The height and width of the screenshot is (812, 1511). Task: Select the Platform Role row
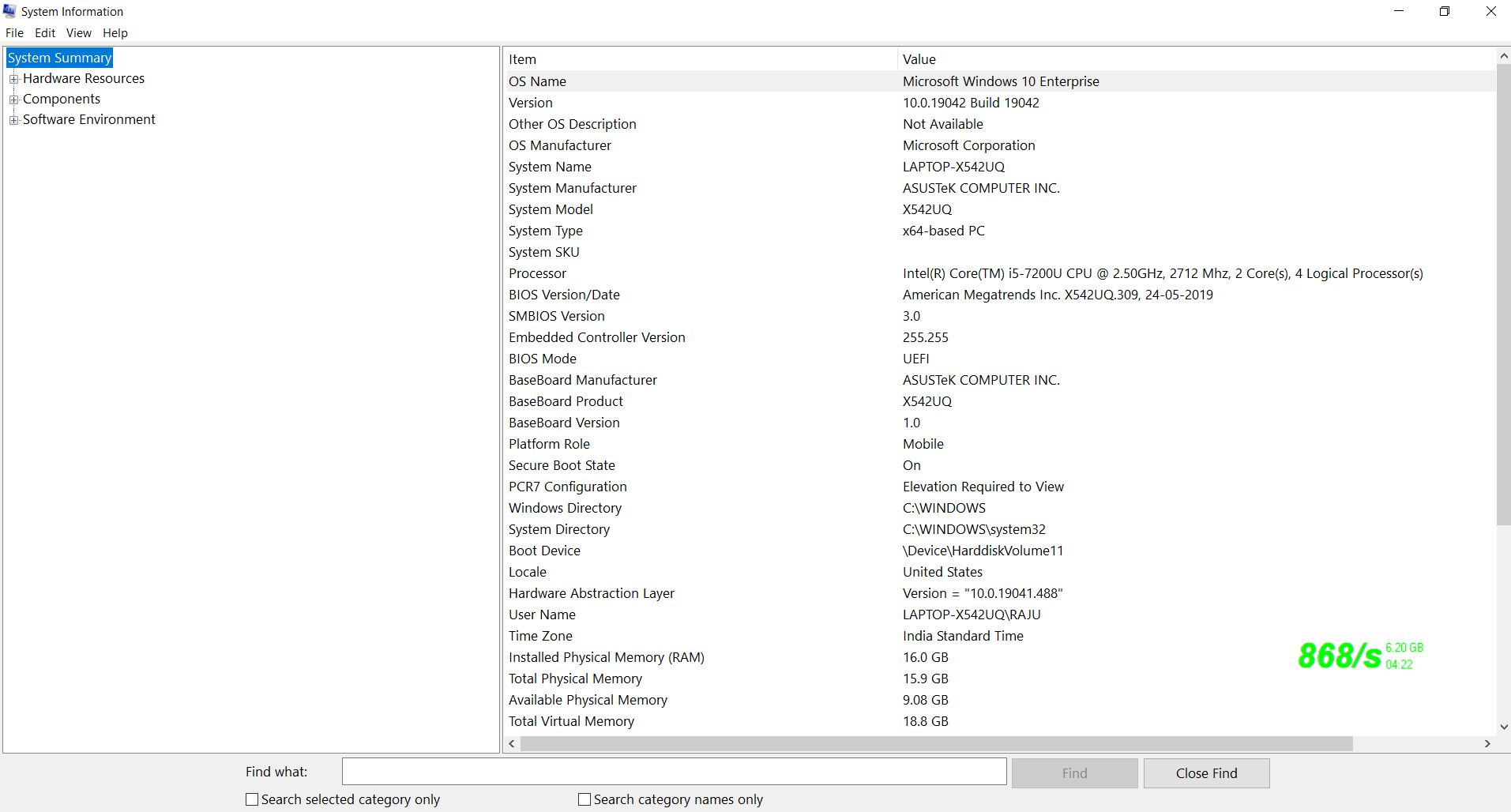(x=999, y=444)
